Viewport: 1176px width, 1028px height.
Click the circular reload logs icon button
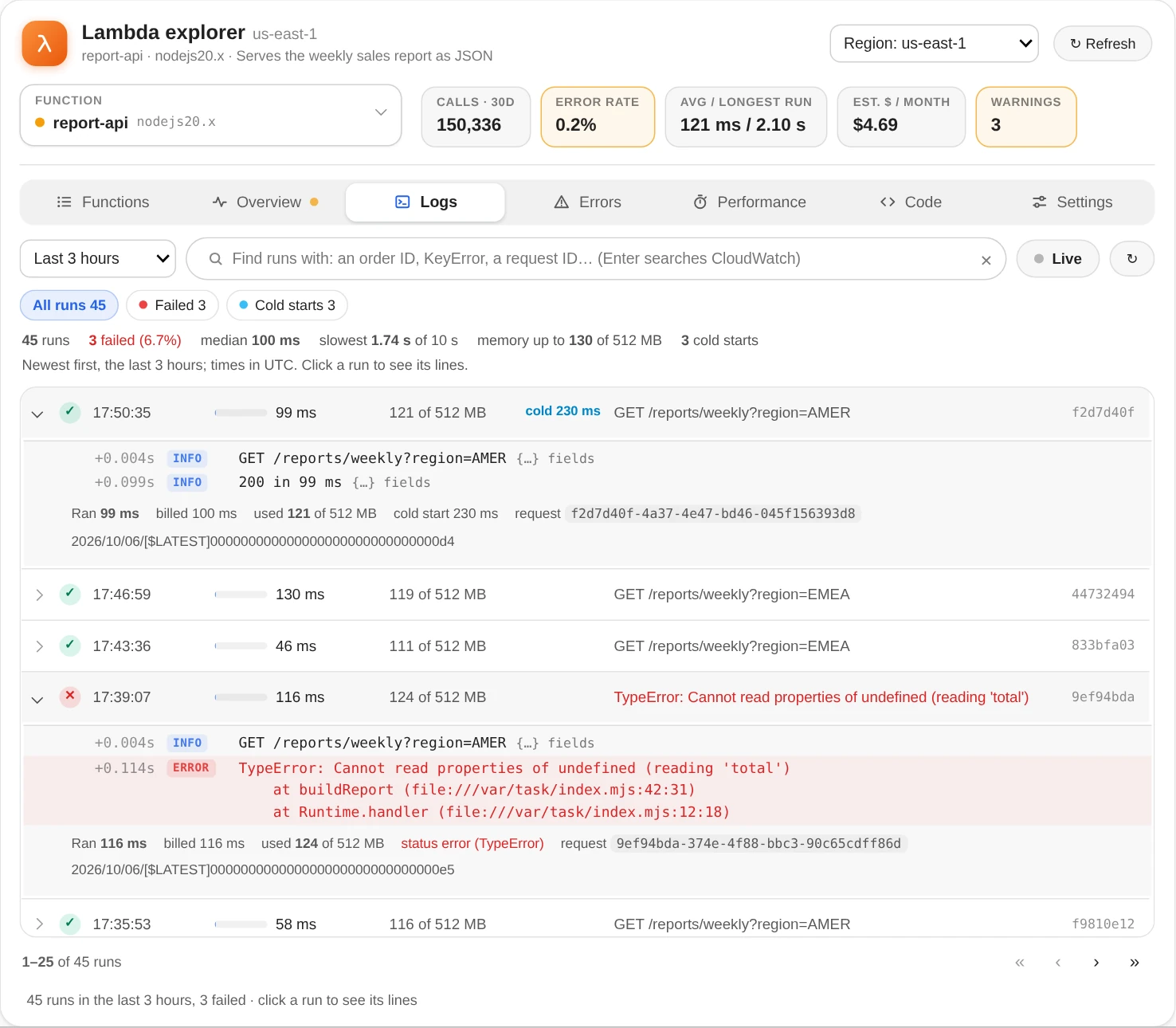tap(1132, 259)
